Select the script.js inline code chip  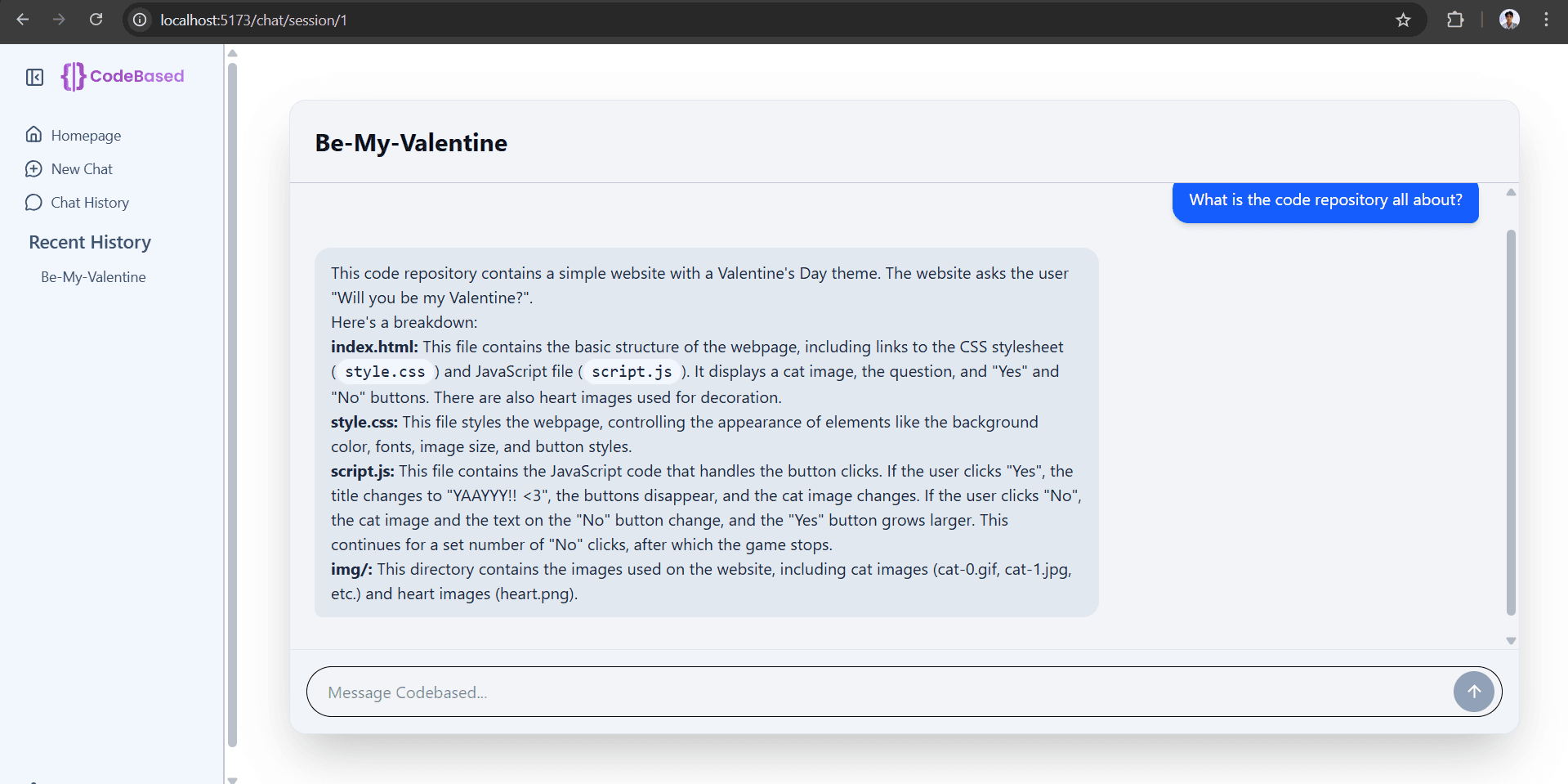tap(631, 371)
